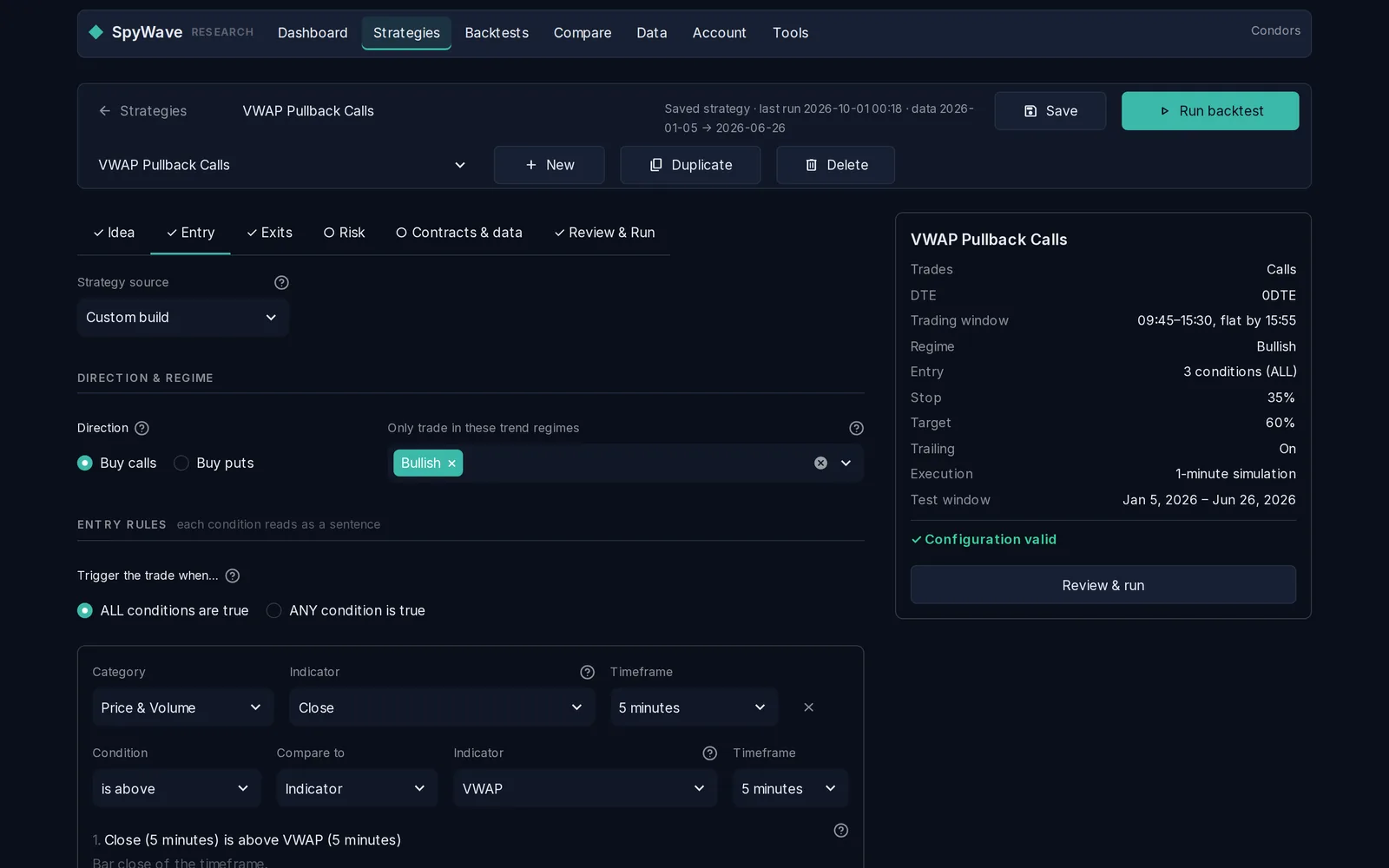Viewport: 1389px width, 868px height.
Task: Open the VWAP indicator dropdown
Action: (585, 788)
